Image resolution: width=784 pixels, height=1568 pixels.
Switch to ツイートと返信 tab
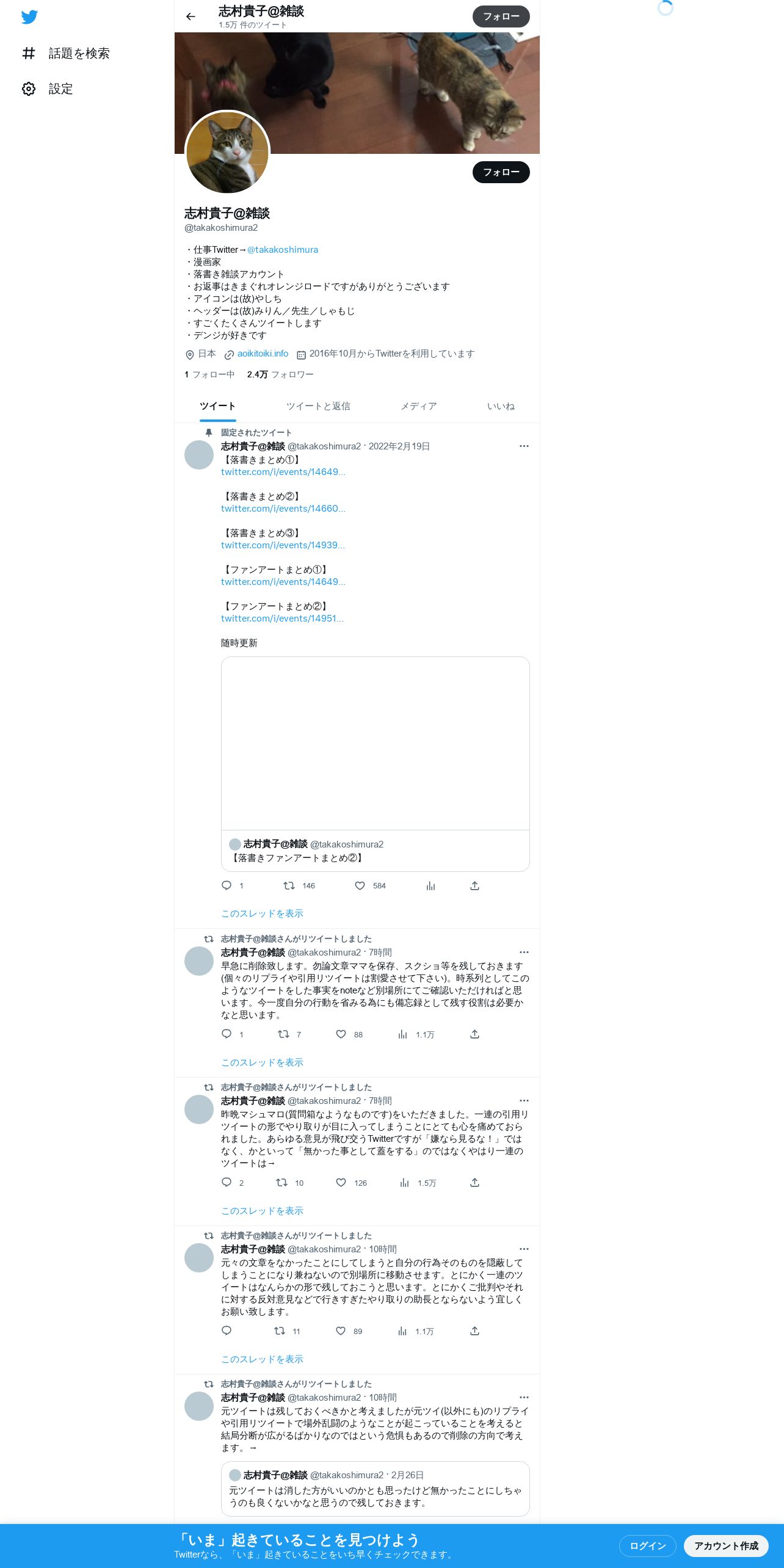click(x=318, y=407)
